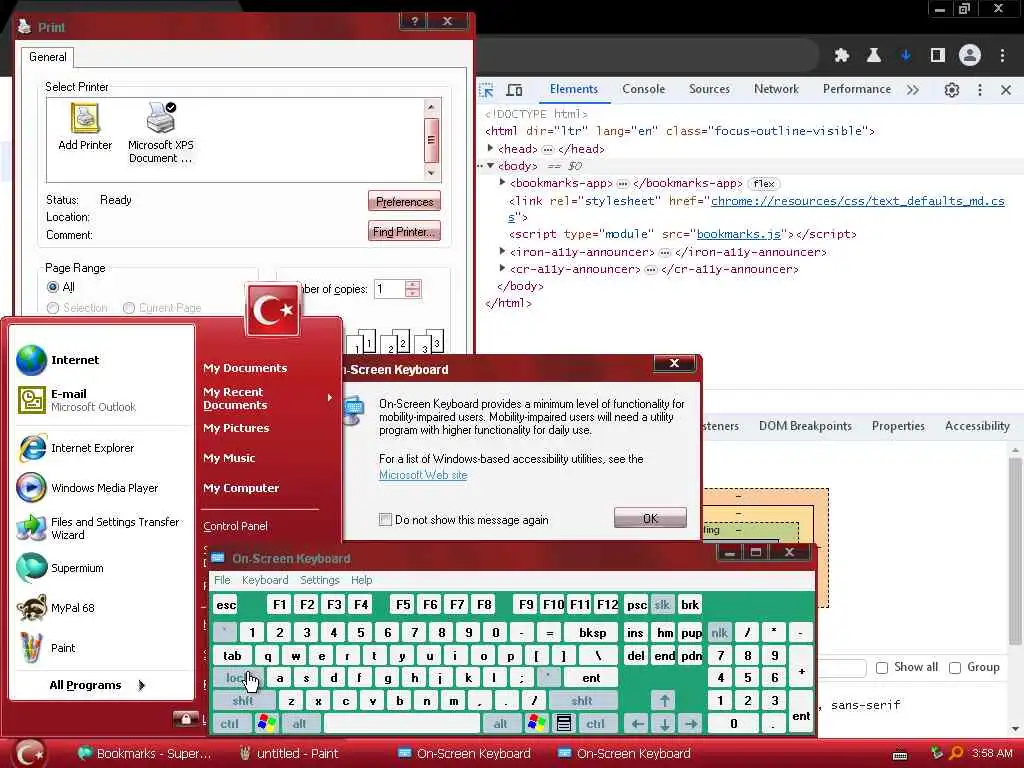Screen dimensions: 1024x768
Task: Click the application menu key on keyboard
Action: pyautogui.click(x=564, y=723)
